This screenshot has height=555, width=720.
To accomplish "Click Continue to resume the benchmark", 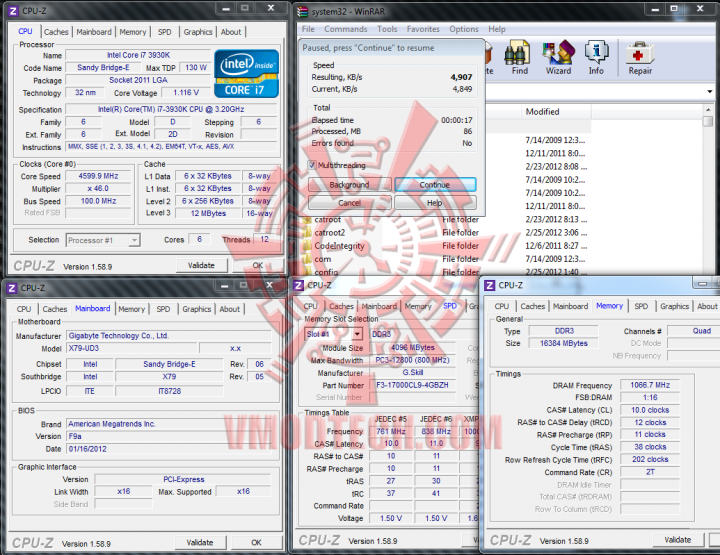I will point(435,185).
